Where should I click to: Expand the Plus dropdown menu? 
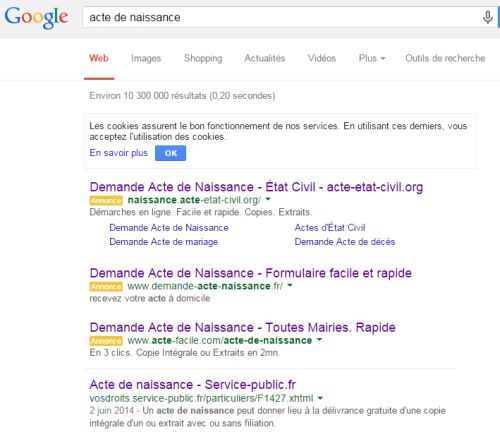372,58
